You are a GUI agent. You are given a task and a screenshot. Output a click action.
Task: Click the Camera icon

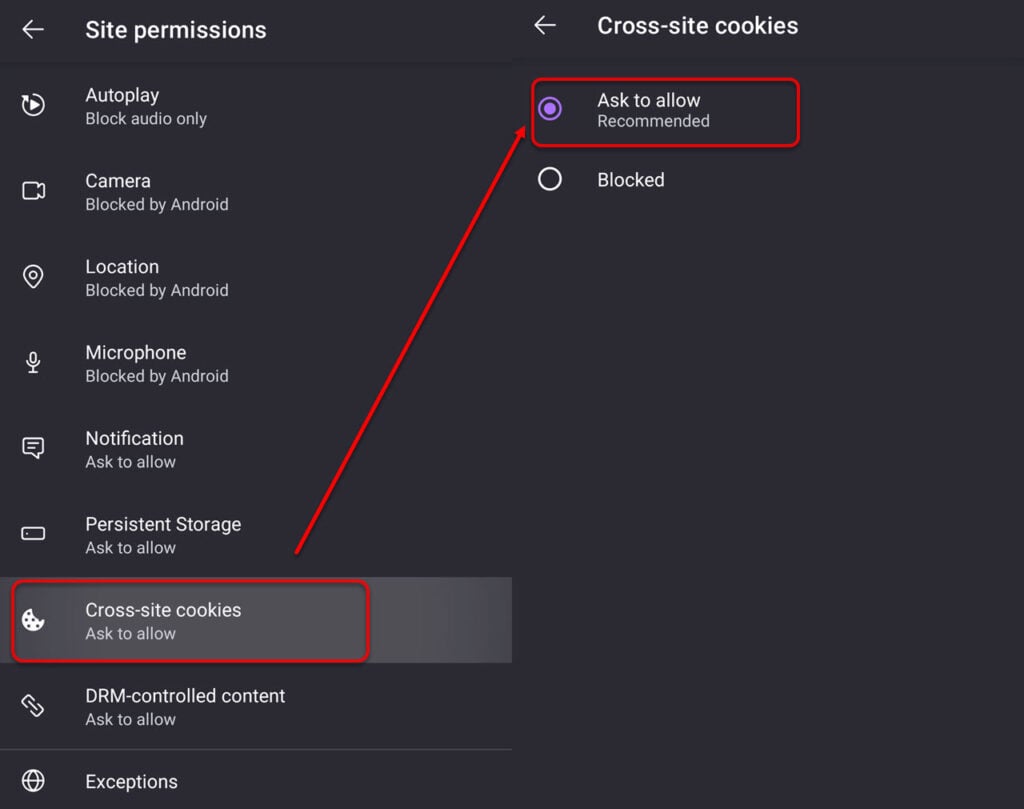tap(33, 191)
